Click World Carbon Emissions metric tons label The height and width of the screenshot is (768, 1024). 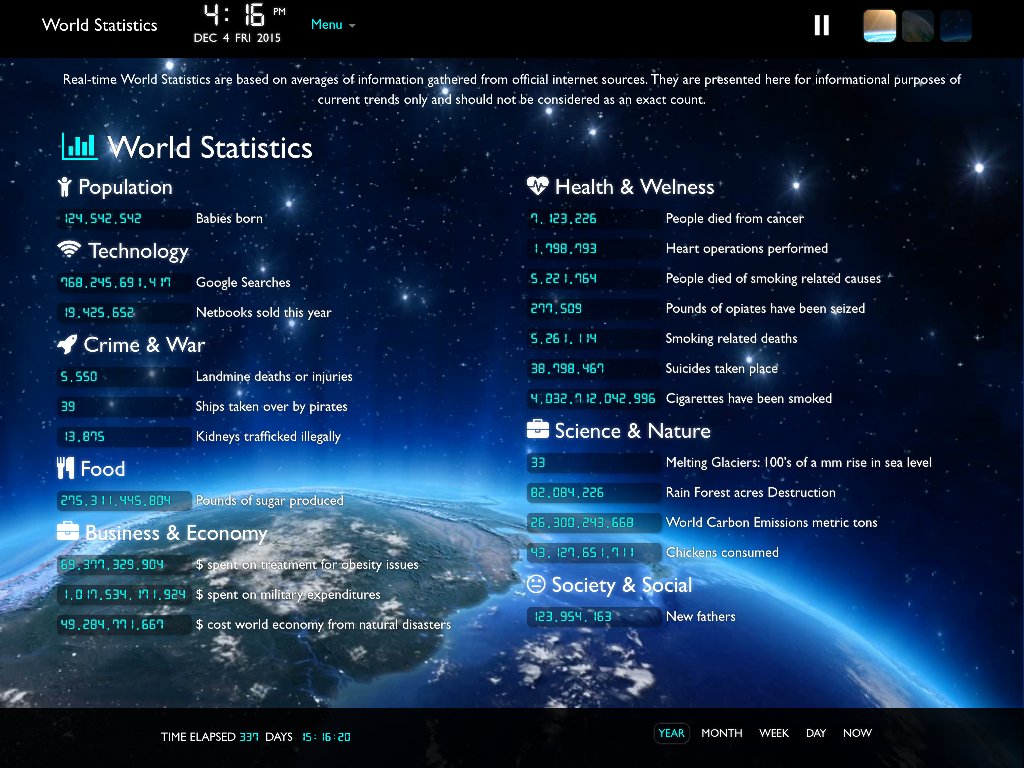coord(771,523)
